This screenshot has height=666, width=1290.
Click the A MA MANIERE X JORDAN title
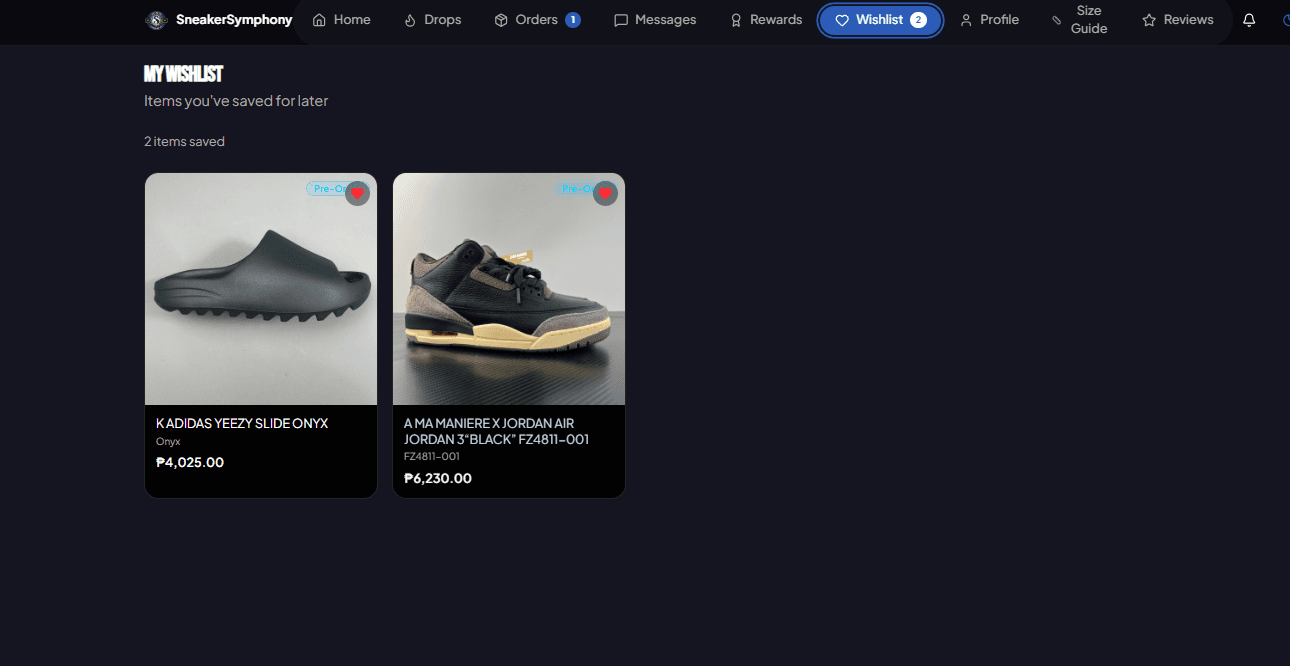497,431
